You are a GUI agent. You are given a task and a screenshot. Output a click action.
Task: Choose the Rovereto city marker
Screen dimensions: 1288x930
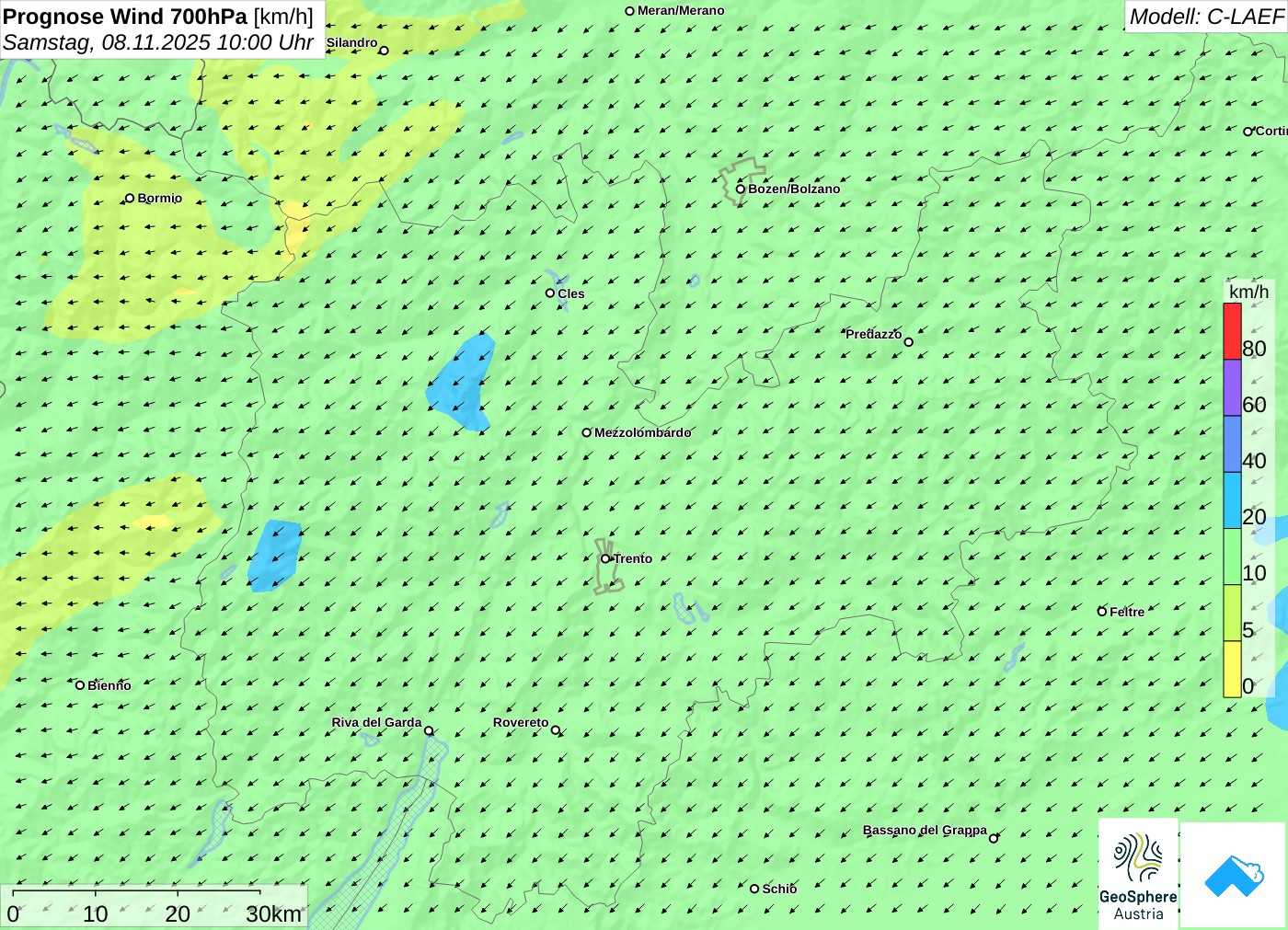[x=556, y=730]
